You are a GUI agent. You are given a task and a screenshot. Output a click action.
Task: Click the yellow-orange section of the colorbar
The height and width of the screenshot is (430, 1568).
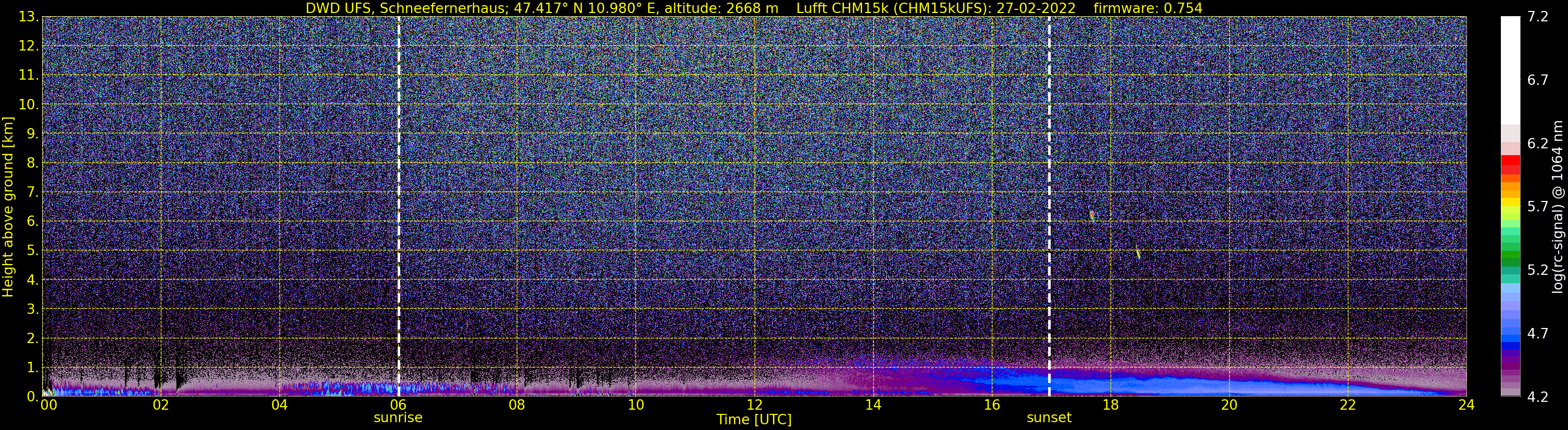[x=1510, y=195]
